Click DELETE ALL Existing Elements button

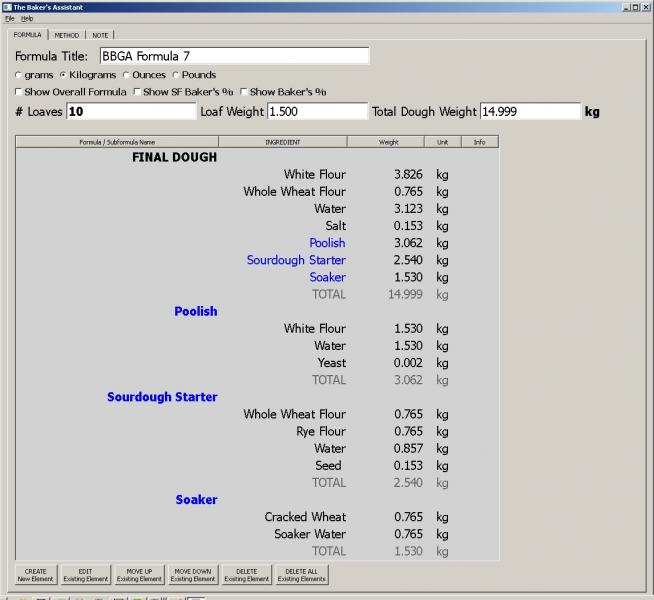tap(302, 575)
